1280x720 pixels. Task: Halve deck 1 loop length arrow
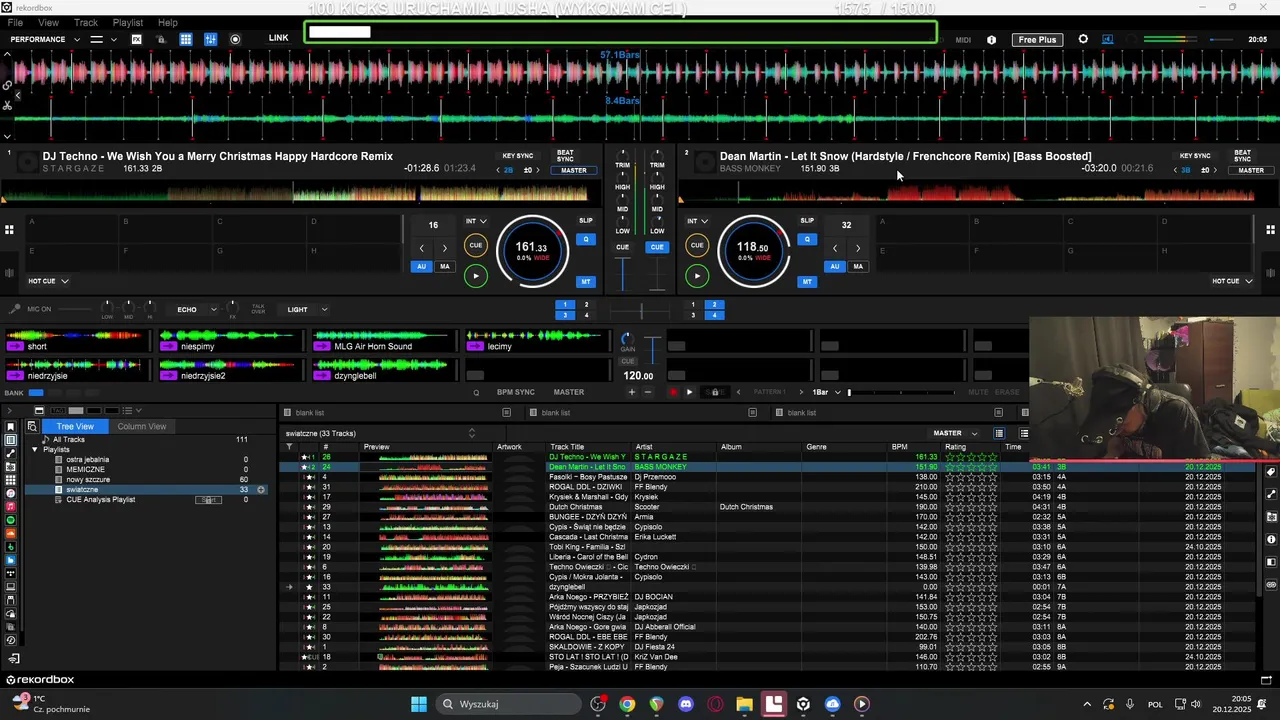[x=421, y=248]
